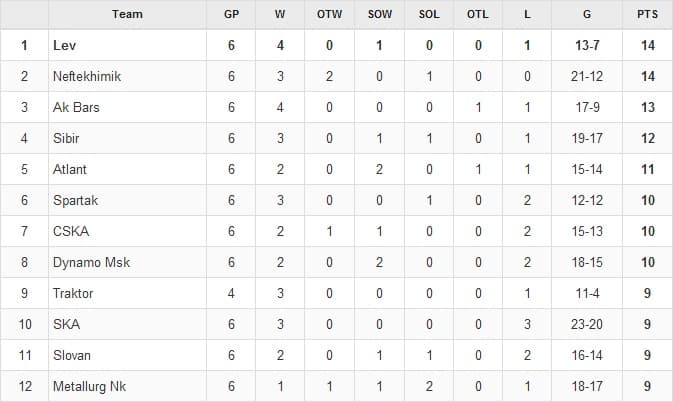Sort table by the Team column header
Screen dimensions: 673x402
pyautogui.click(x=127, y=14)
